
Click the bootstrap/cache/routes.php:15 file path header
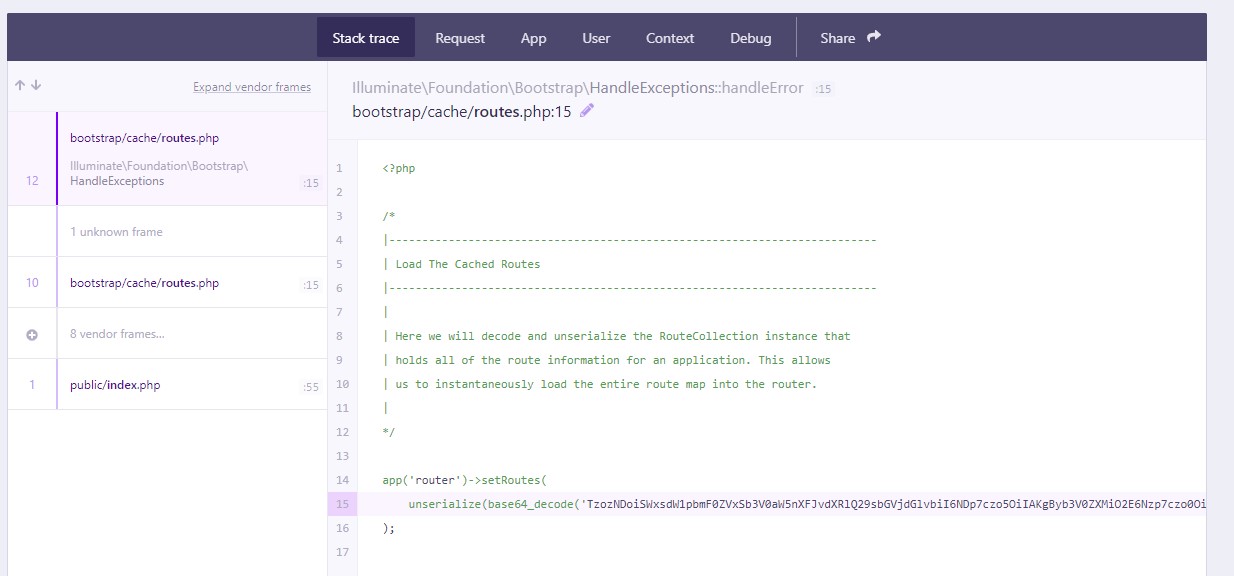[x=461, y=111]
